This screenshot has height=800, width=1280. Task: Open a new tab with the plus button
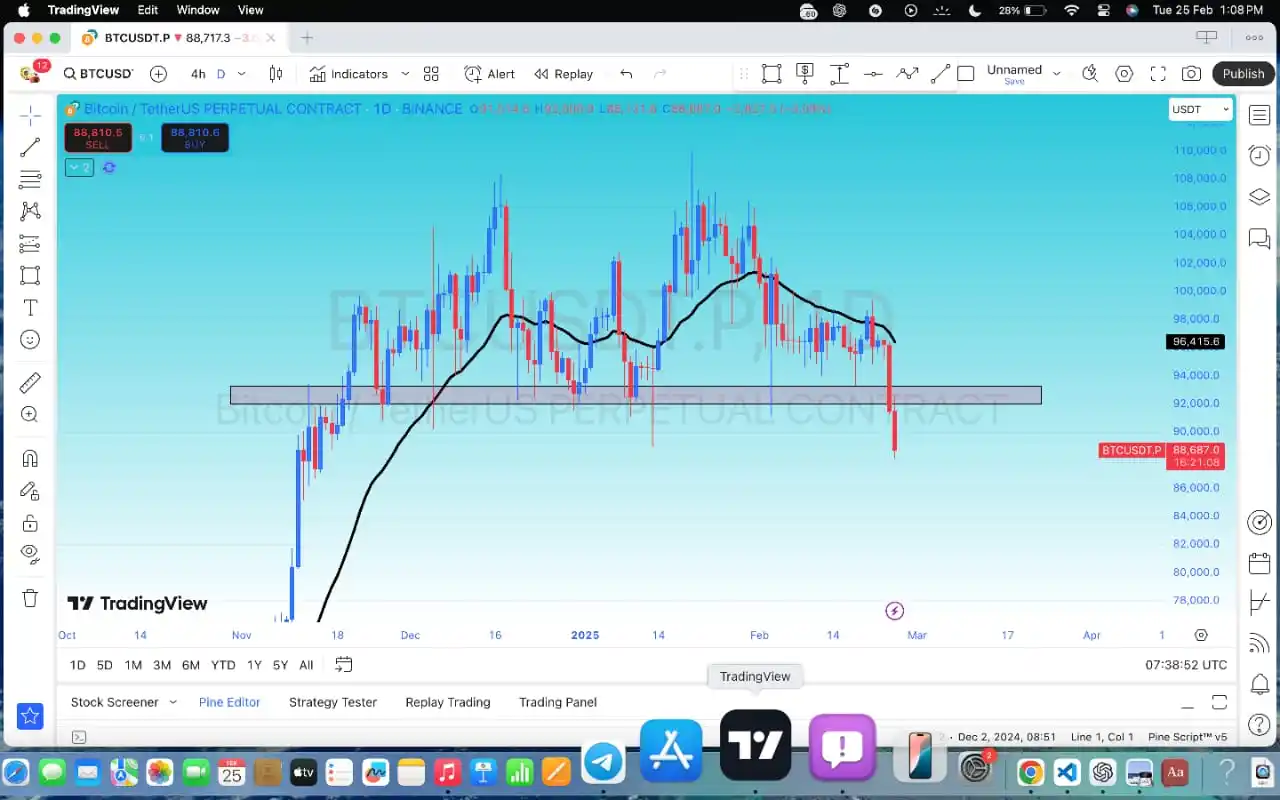307,38
